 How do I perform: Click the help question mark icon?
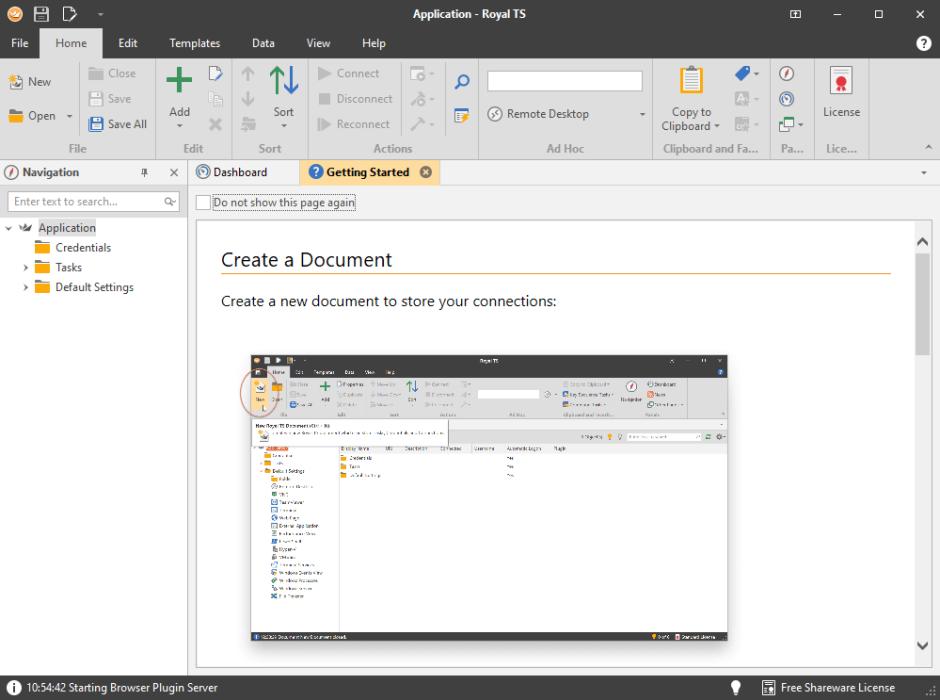point(923,43)
